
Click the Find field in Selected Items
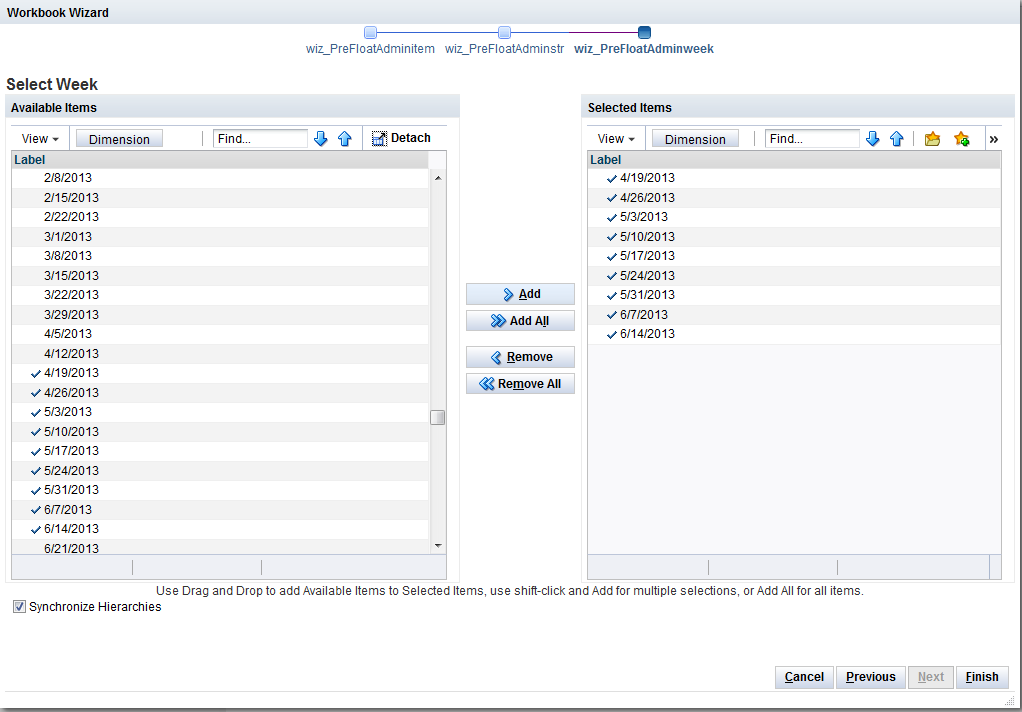click(812, 138)
